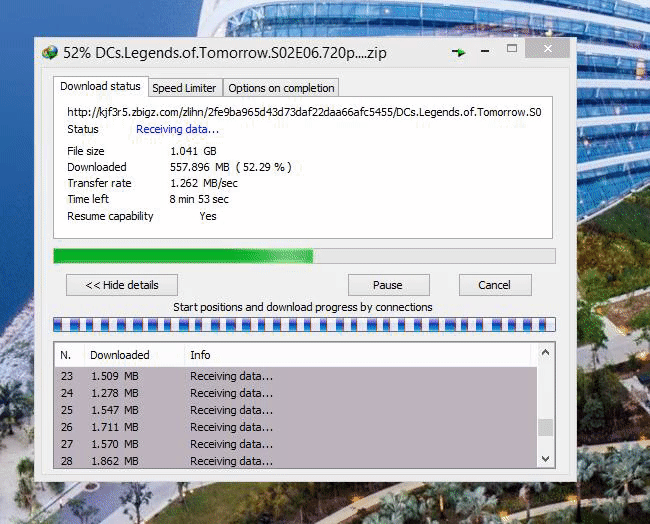Click the IDM globe icon in title bar
Viewport: 650px width, 524px height.
(50, 53)
